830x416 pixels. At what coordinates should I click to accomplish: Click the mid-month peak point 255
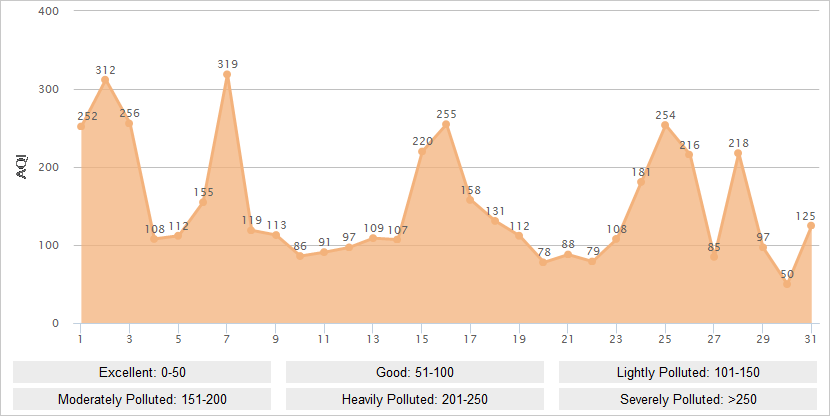[446, 124]
